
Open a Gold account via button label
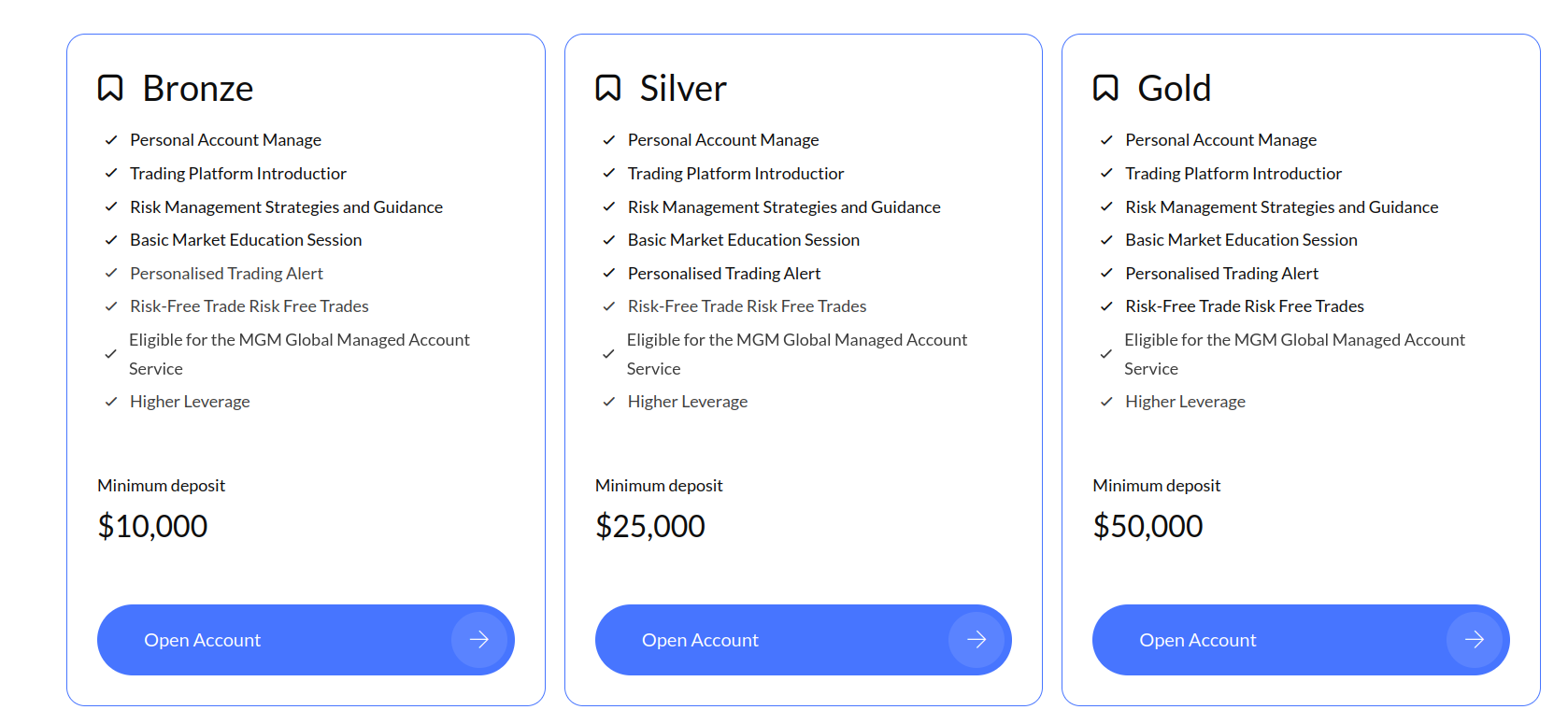pos(1197,640)
